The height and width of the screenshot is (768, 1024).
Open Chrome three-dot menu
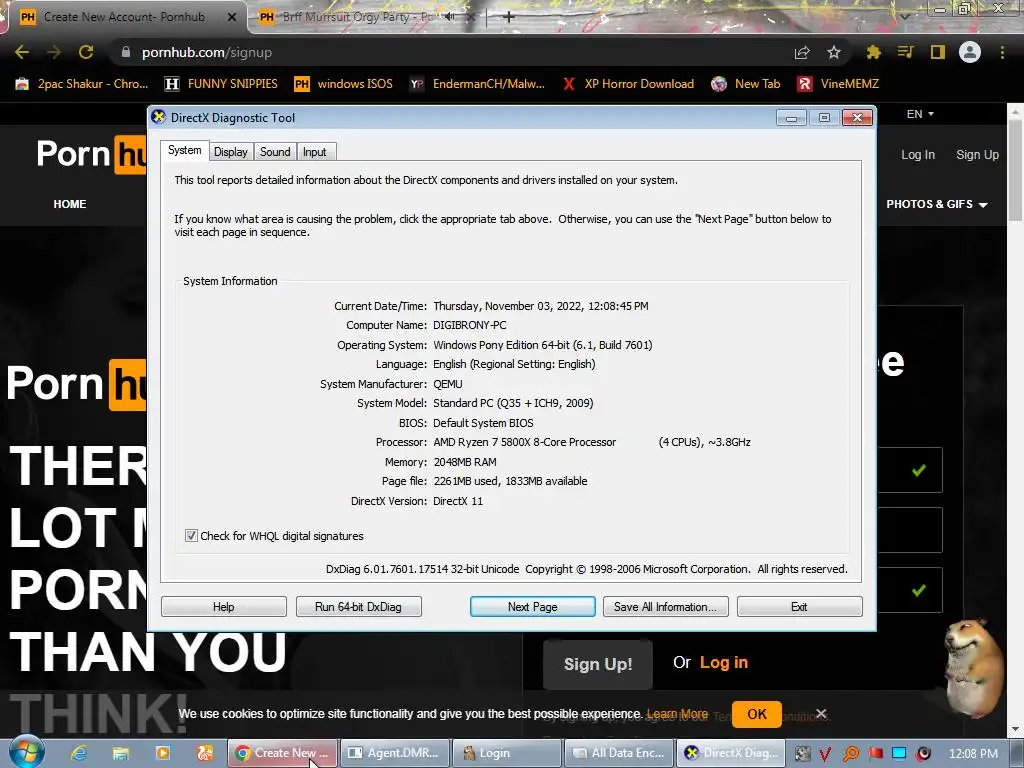coord(1002,52)
